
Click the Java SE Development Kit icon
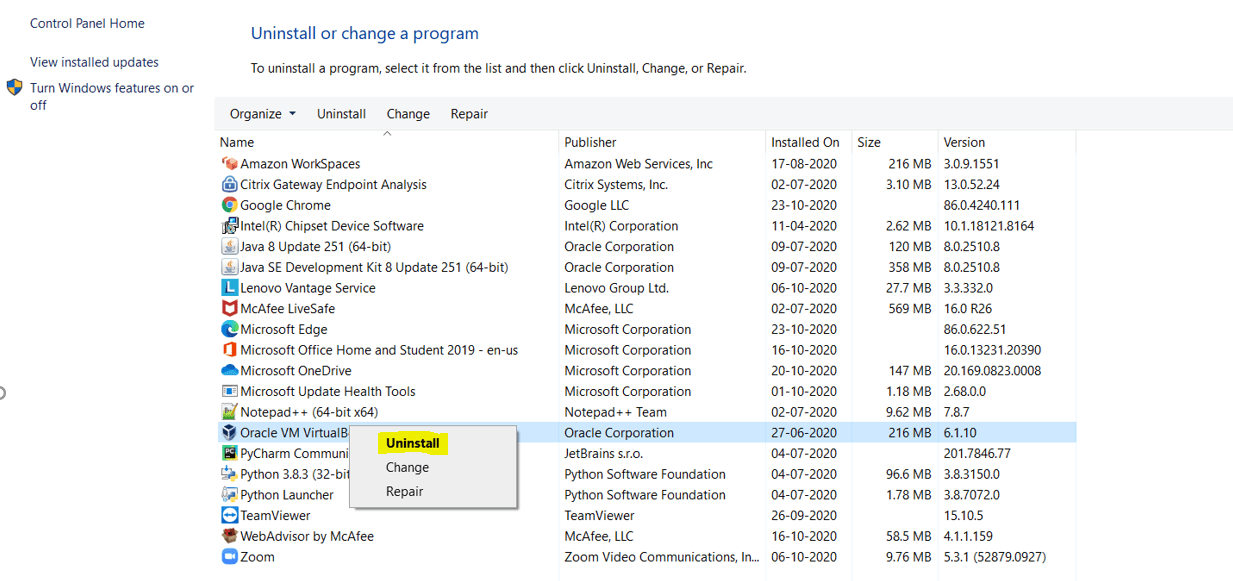point(229,267)
